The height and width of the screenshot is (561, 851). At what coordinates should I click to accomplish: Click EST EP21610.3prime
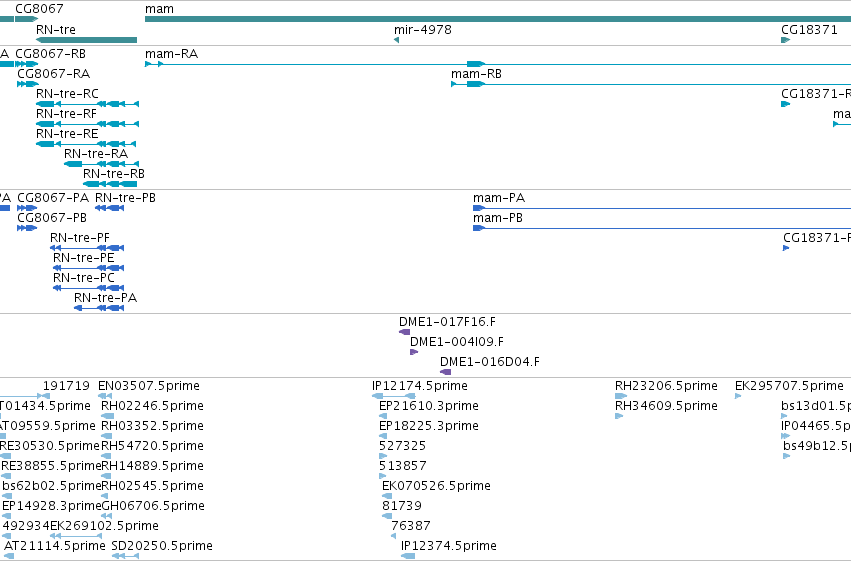pos(429,406)
